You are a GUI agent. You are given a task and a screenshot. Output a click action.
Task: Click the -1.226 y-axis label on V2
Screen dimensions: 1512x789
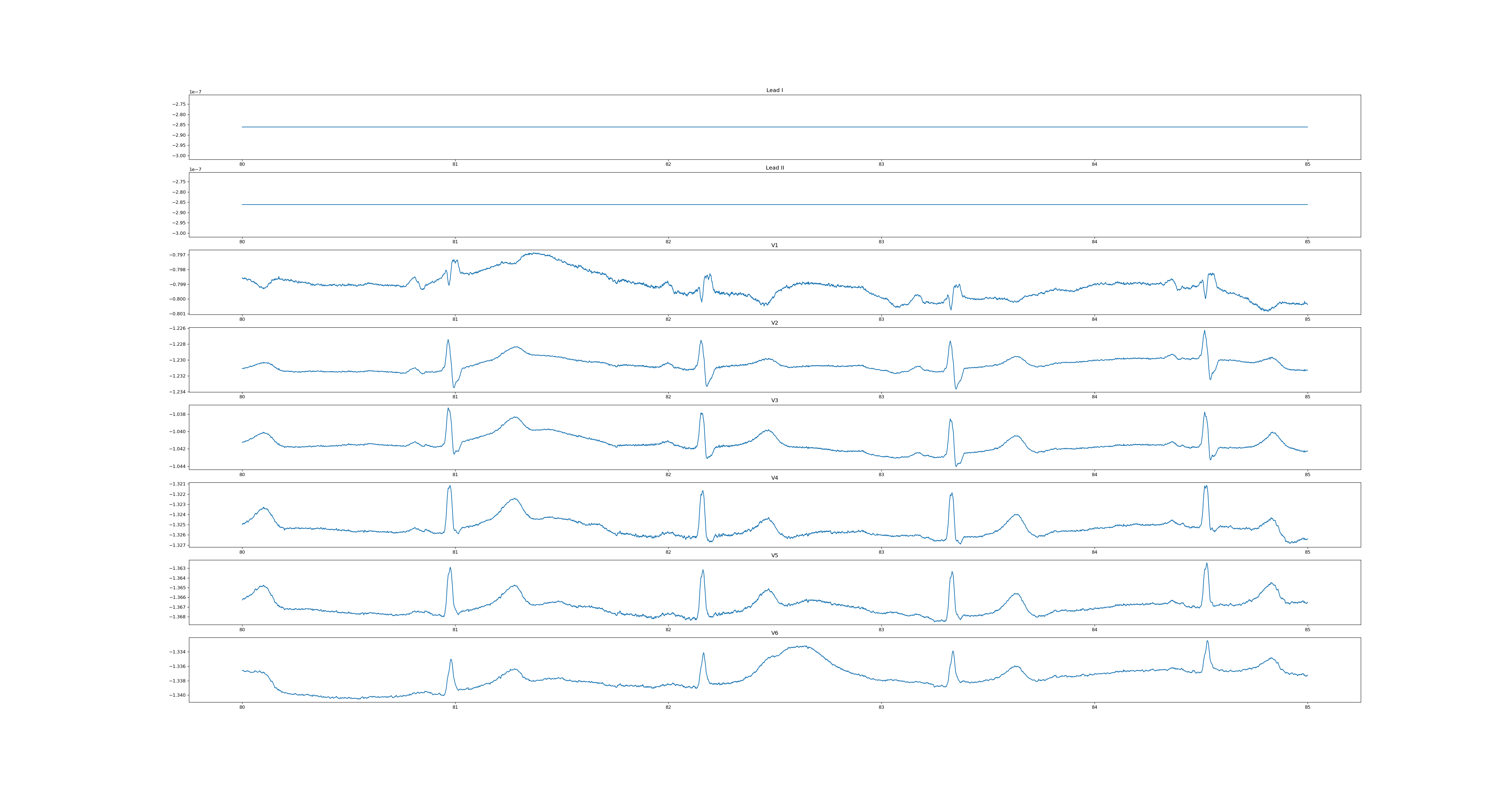click(x=178, y=328)
